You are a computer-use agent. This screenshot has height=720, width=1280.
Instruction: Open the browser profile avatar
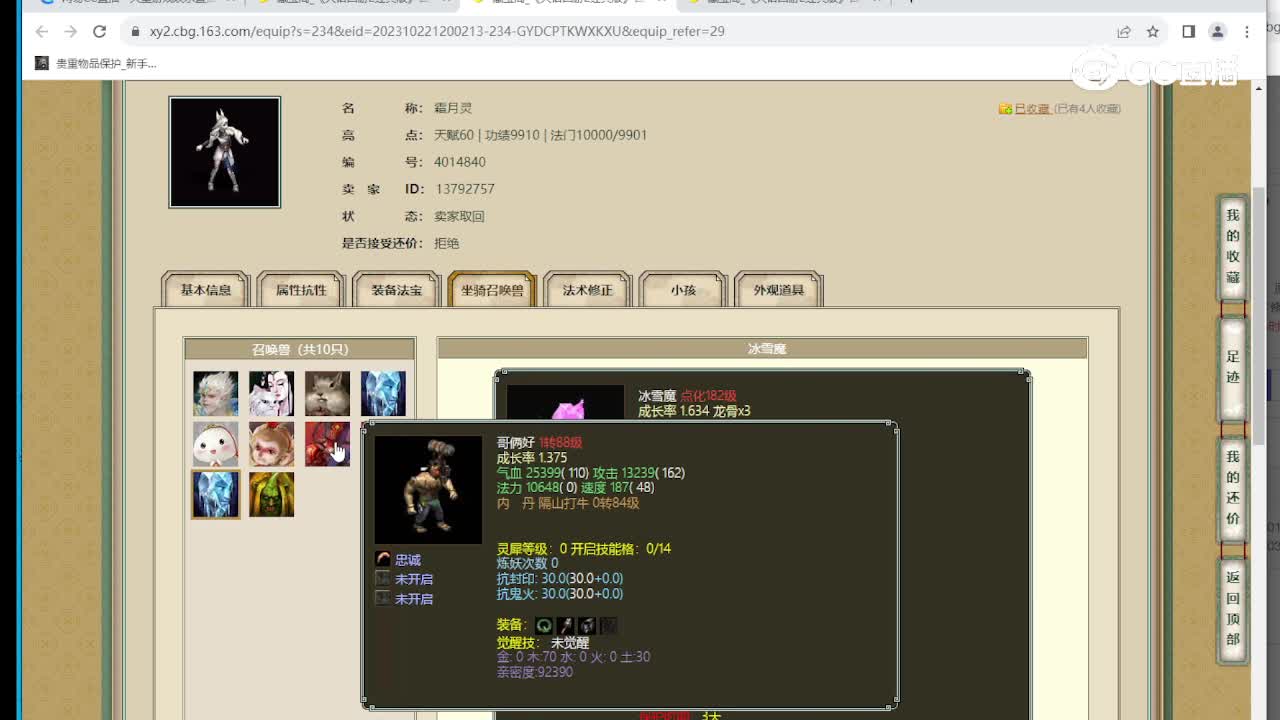point(1217,32)
